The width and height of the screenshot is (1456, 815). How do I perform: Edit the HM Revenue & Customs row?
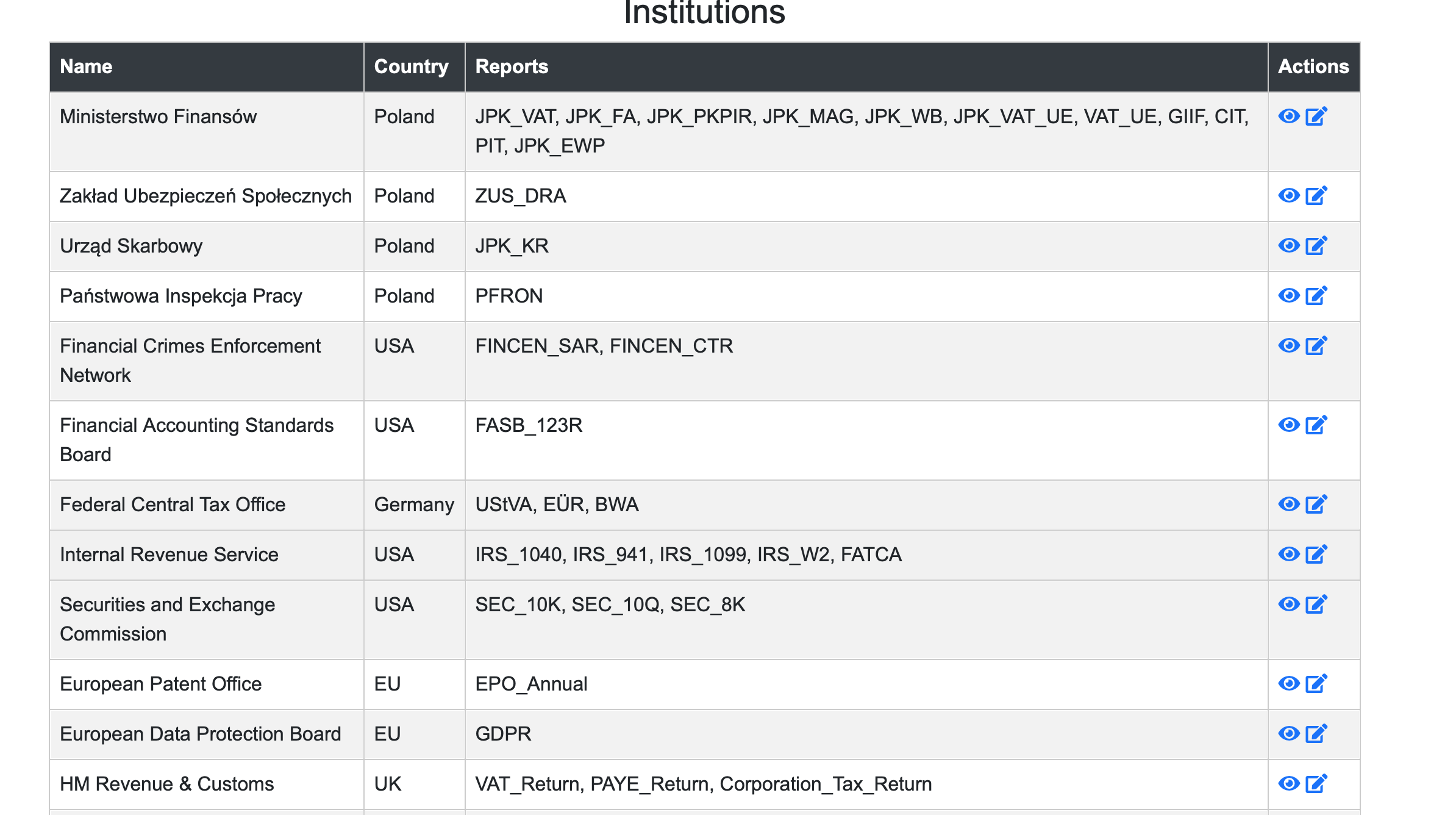pyautogui.click(x=1316, y=783)
